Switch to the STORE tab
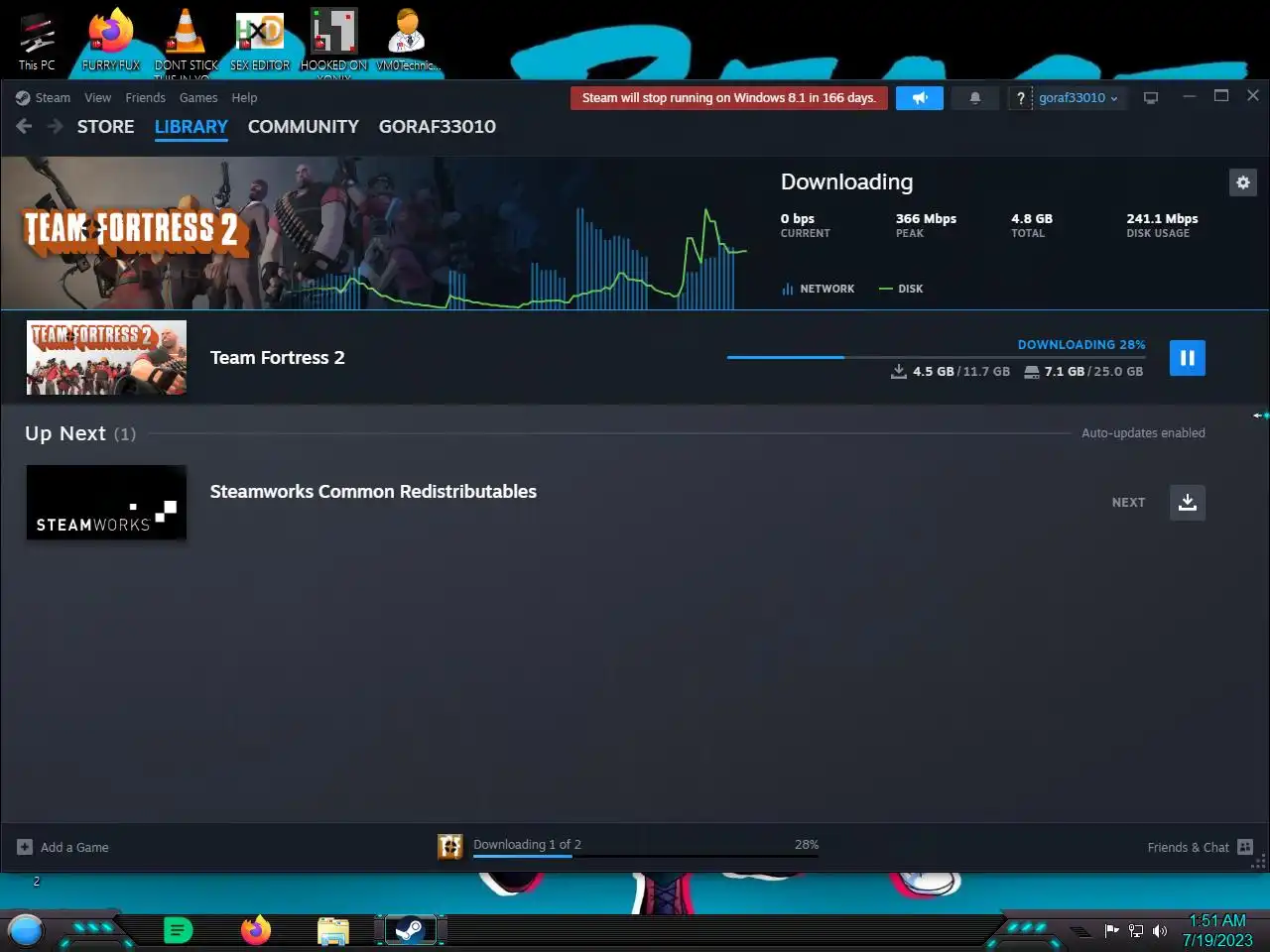Image resolution: width=1270 pixels, height=952 pixels. pyautogui.click(x=105, y=127)
